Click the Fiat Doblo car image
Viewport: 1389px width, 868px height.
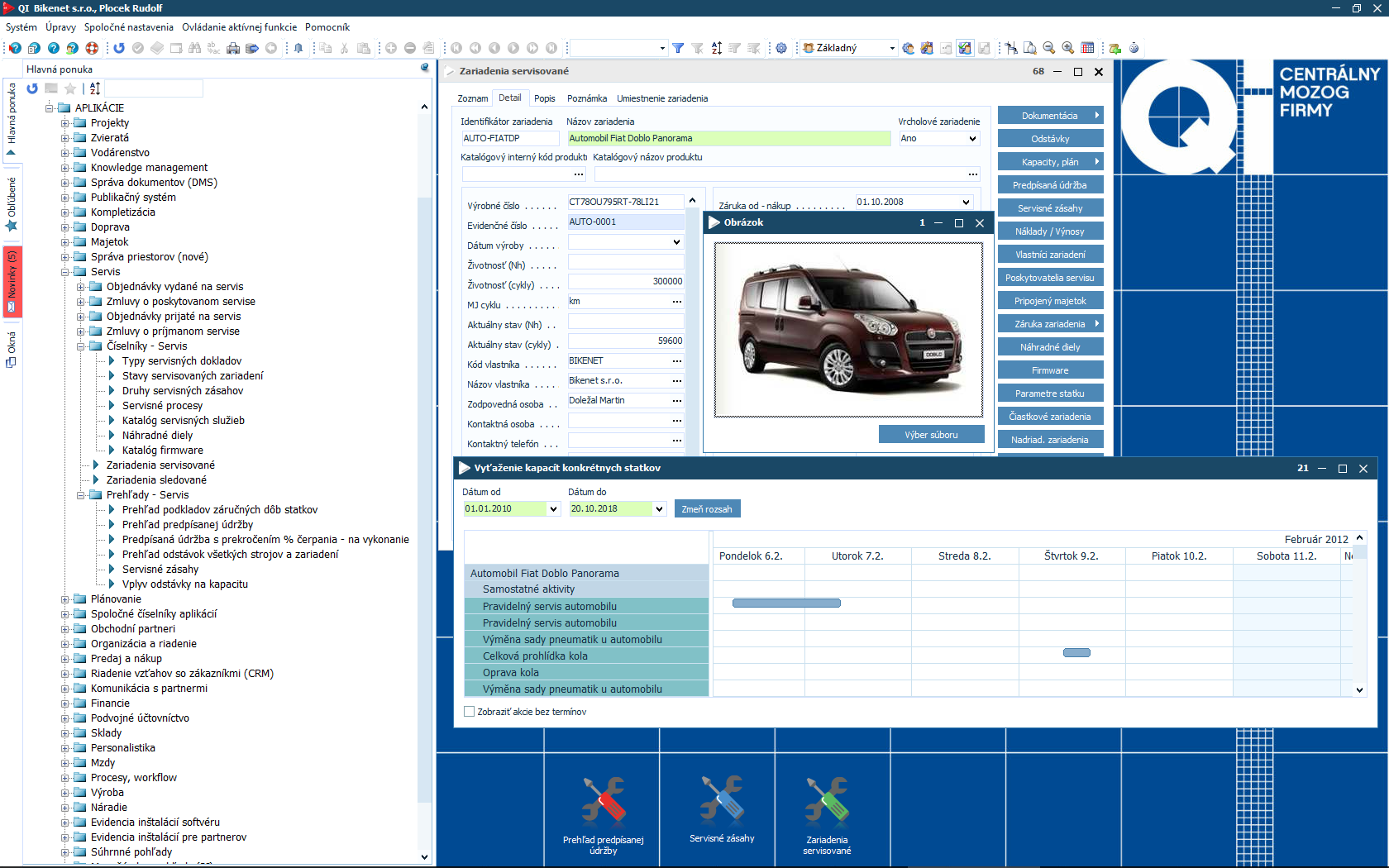pyautogui.click(x=848, y=329)
